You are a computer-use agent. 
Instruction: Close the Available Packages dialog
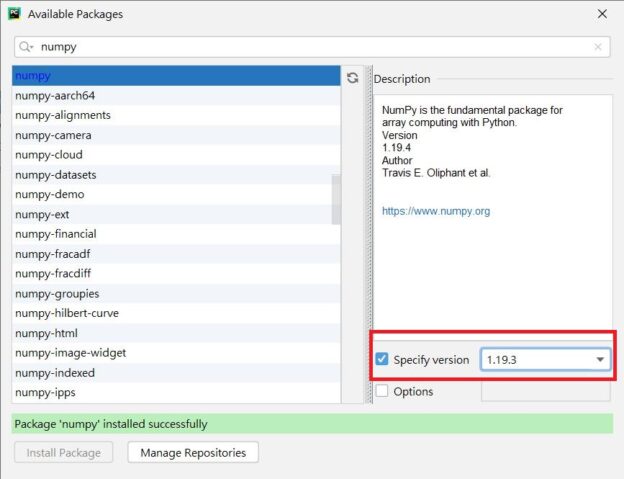point(601,14)
